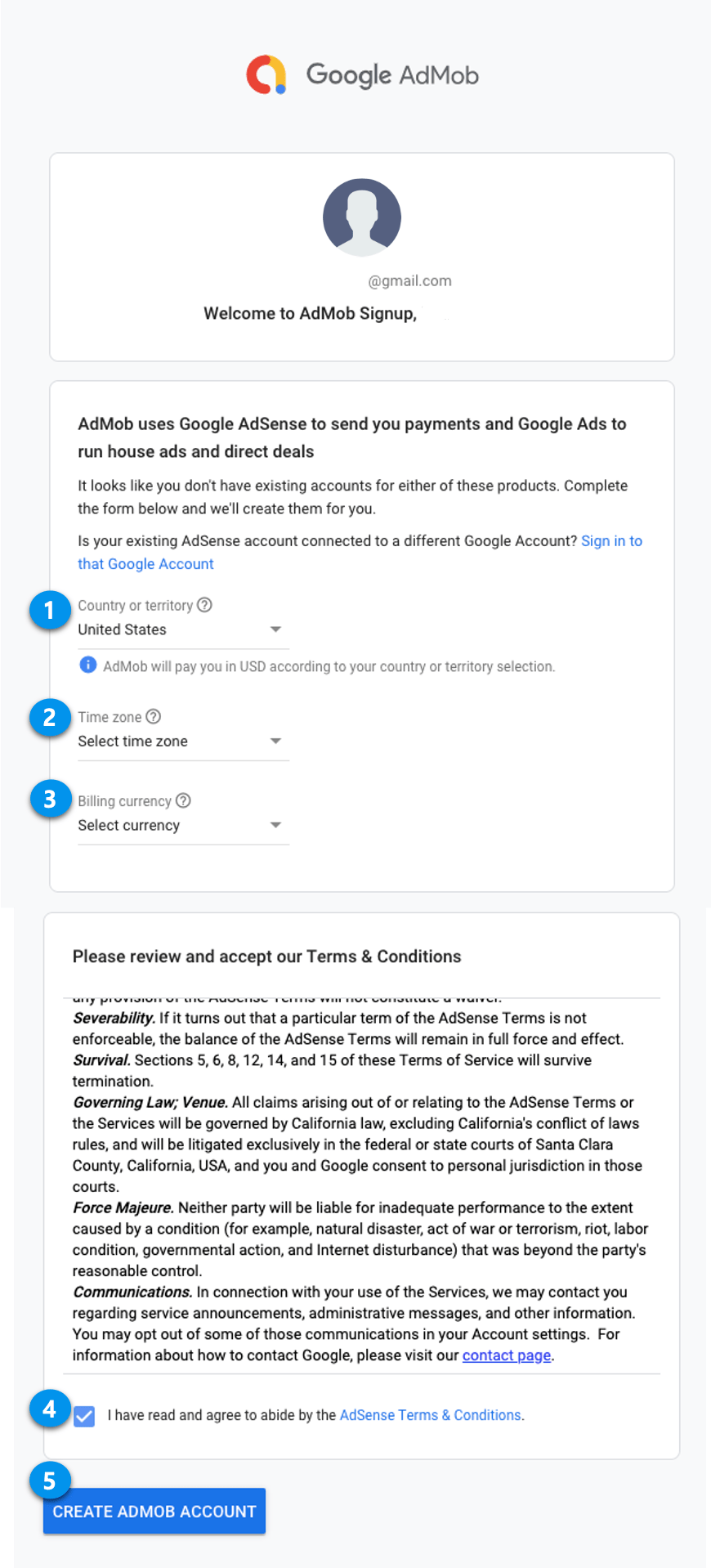Open the Select time zone dropdown
The width and height of the screenshot is (711, 1568).
click(x=183, y=741)
